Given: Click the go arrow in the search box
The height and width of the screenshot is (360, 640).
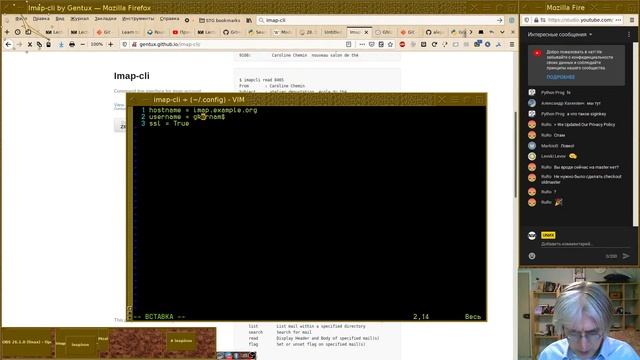Looking at the screenshot, I should pos(499,20).
